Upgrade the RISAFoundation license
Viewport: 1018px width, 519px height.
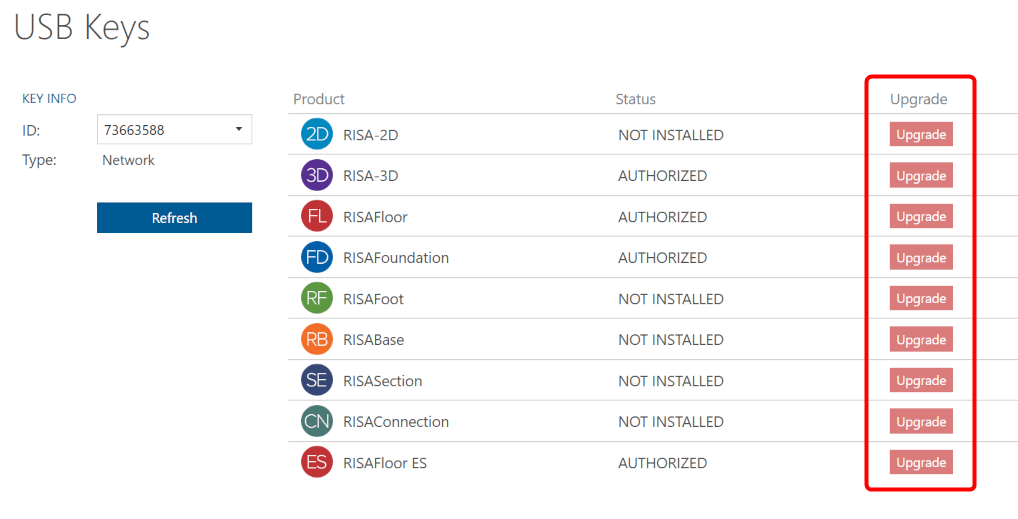pyautogui.click(x=921, y=258)
